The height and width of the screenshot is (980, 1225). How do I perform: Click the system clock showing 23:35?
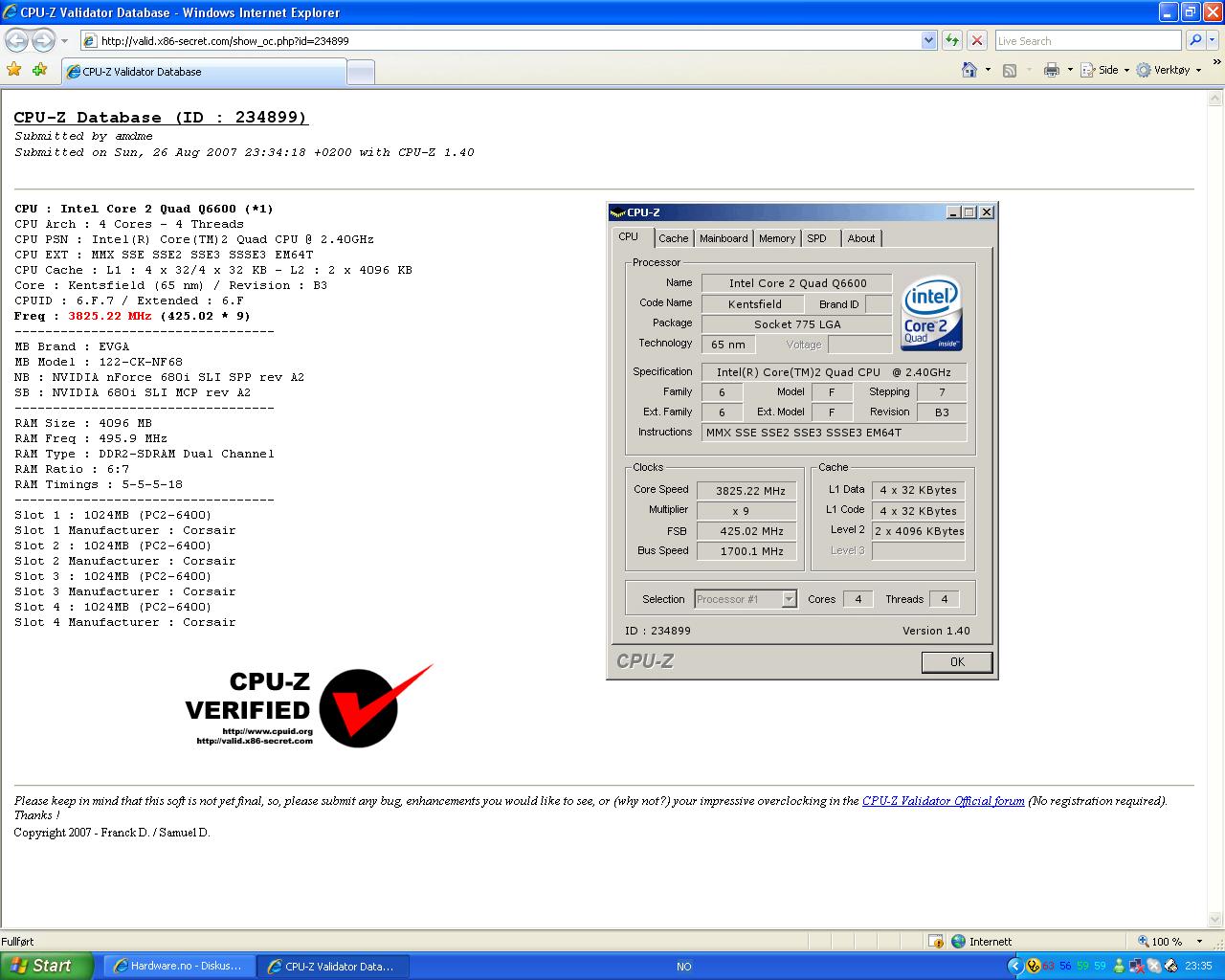pos(1198,966)
